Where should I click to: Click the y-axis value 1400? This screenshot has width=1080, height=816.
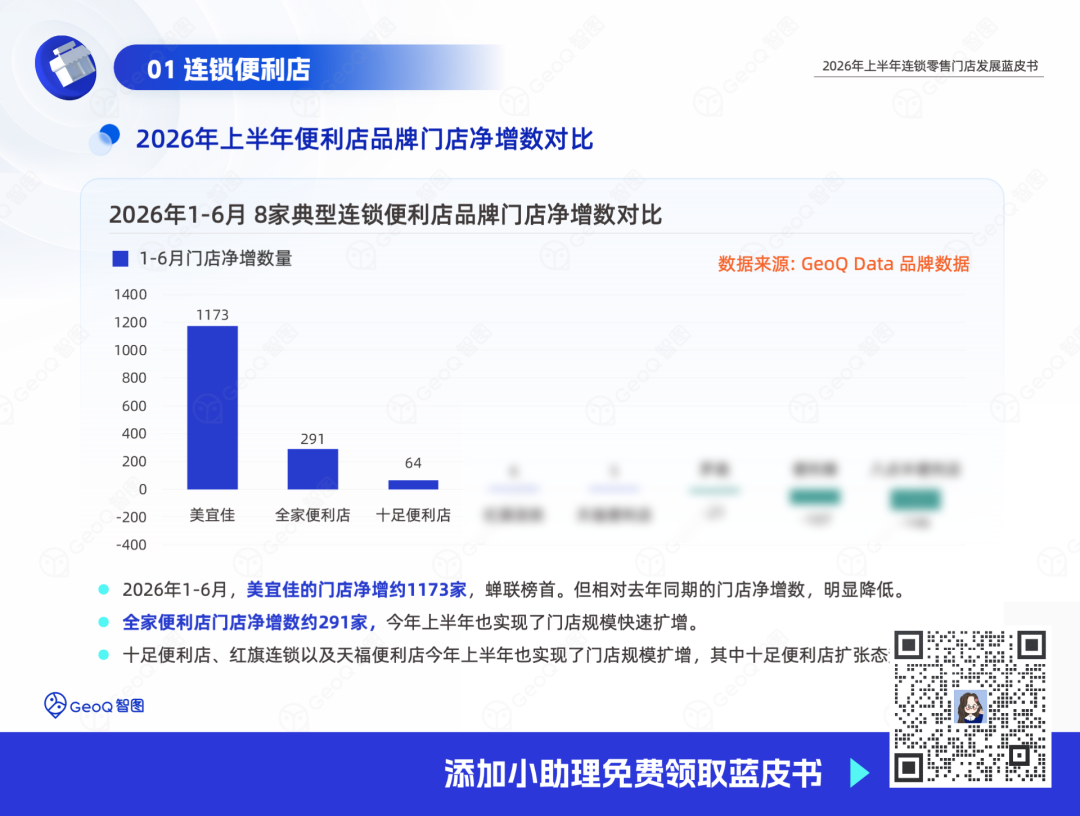pos(130,295)
